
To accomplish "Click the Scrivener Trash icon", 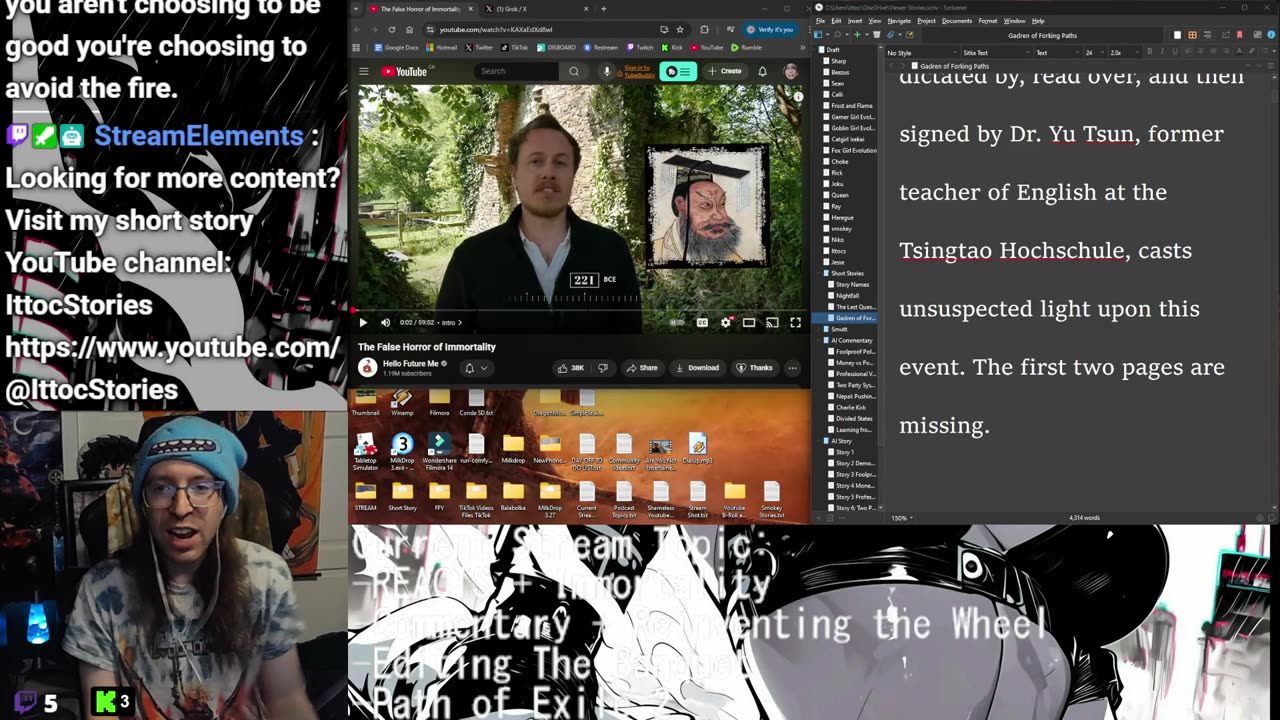I will coord(877,35).
